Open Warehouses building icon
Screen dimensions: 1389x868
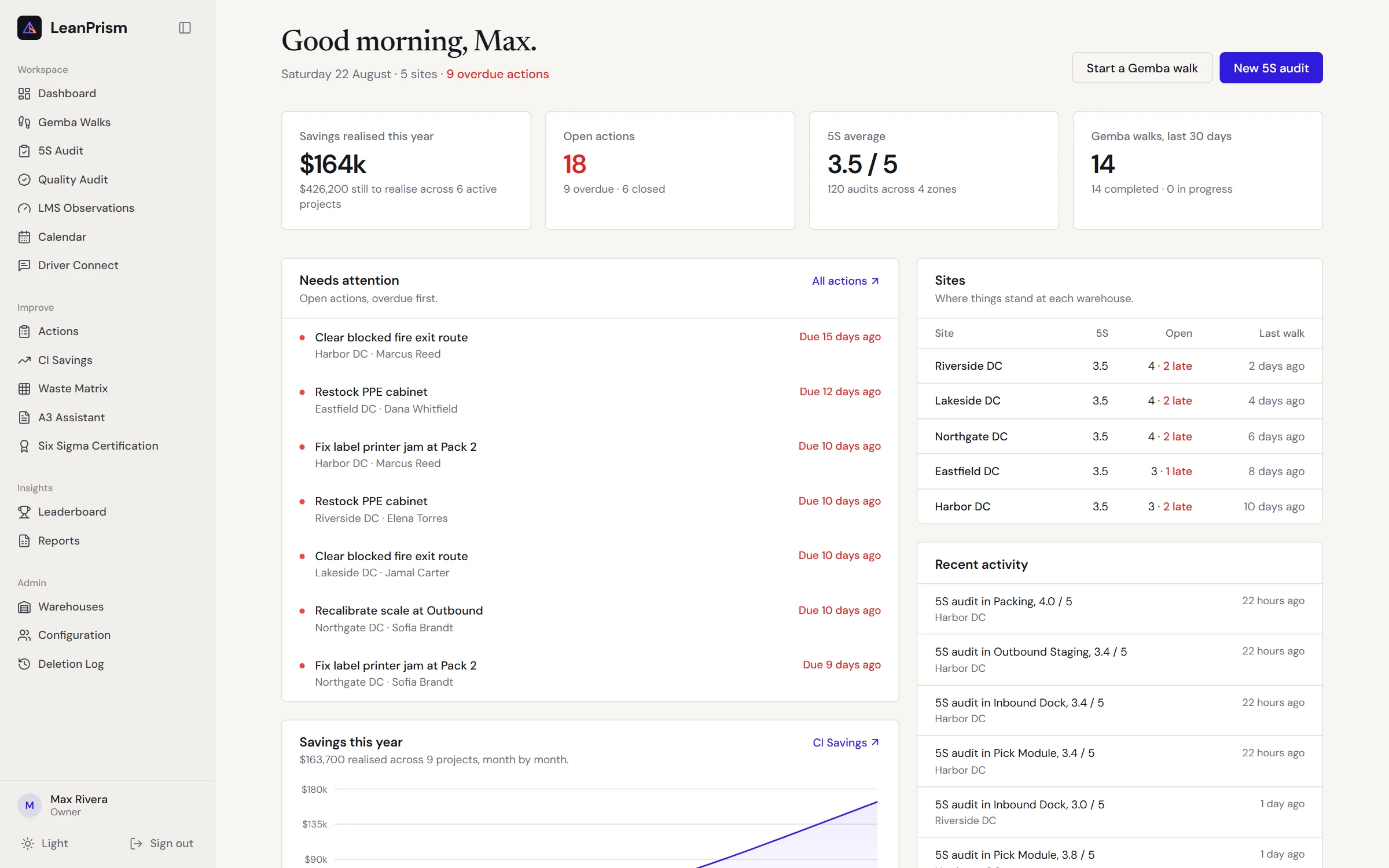point(24,607)
